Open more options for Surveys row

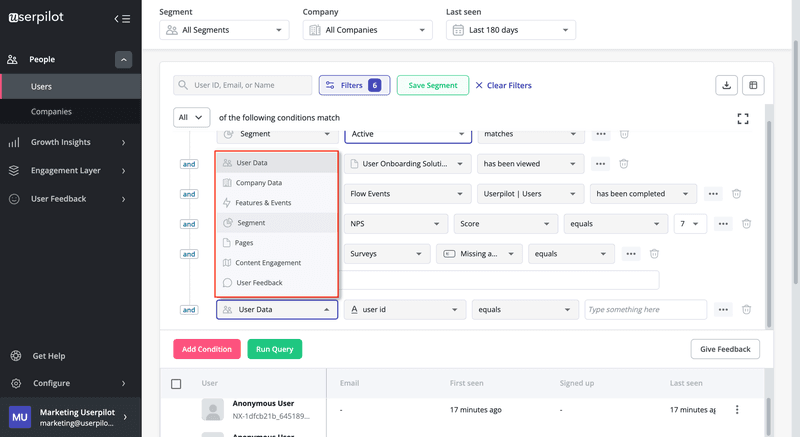(631, 254)
